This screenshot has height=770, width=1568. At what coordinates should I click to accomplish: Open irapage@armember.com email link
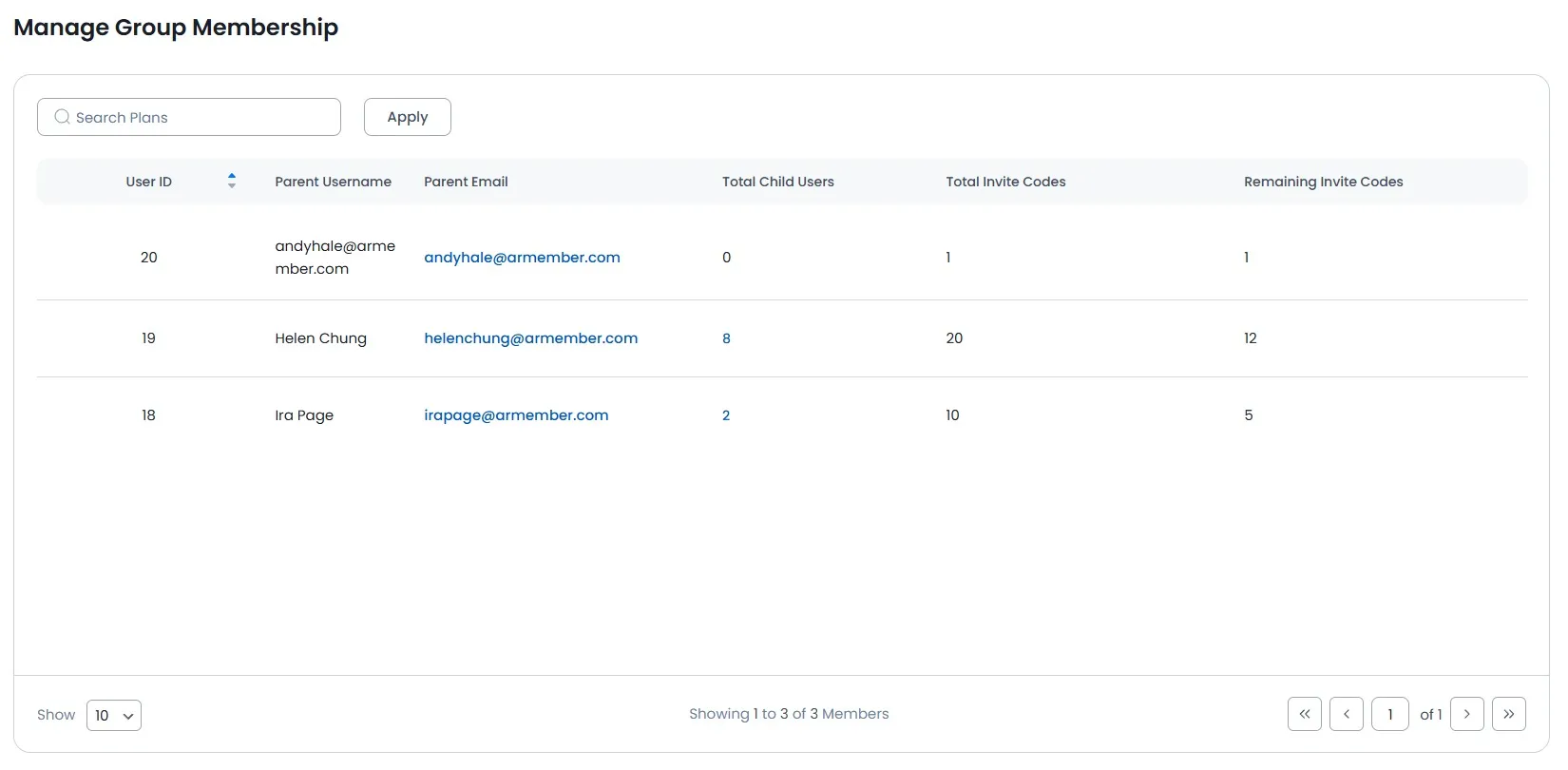tap(516, 415)
